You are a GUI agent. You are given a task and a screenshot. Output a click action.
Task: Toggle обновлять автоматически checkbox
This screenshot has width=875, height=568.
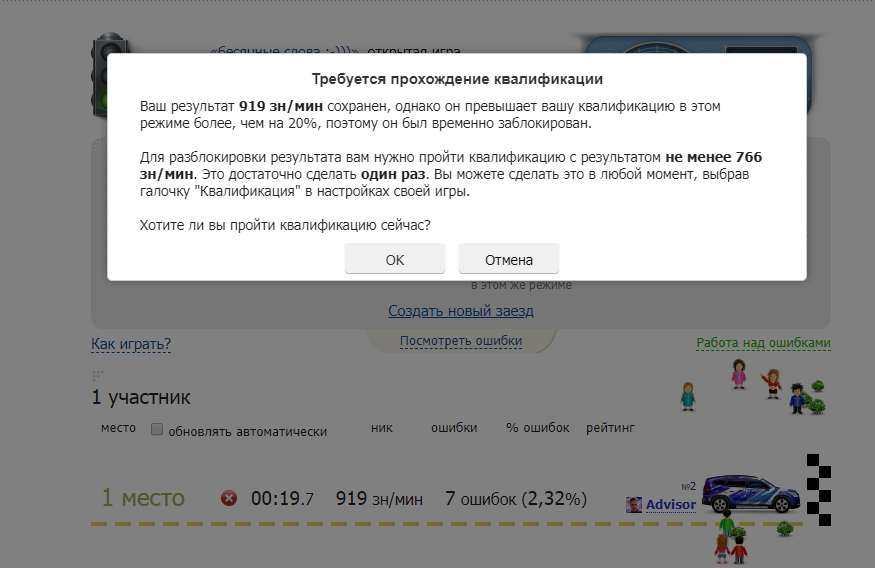[157, 429]
